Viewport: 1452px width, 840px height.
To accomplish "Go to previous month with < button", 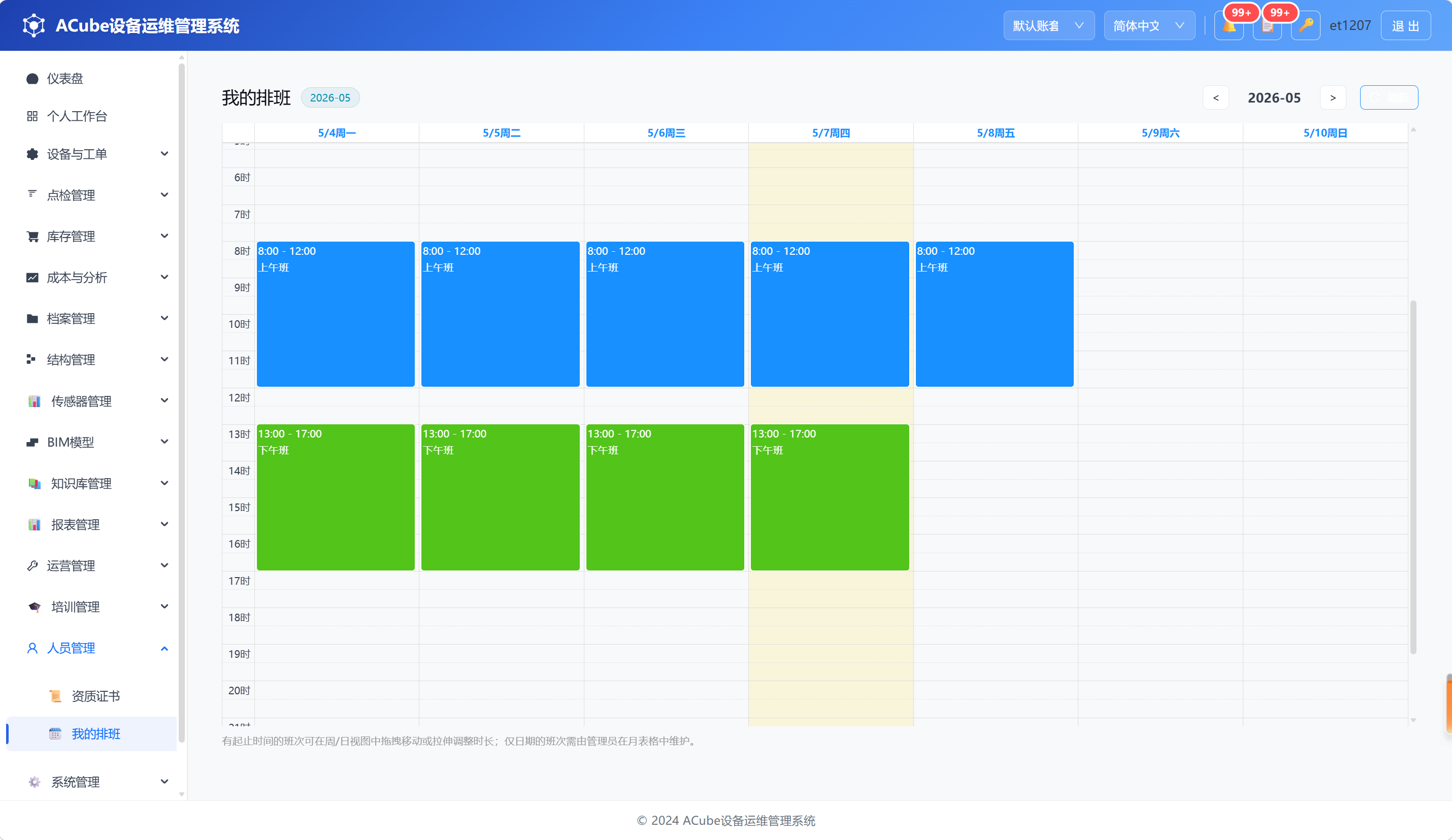I will pyautogui.click(x=1216, y=97).
